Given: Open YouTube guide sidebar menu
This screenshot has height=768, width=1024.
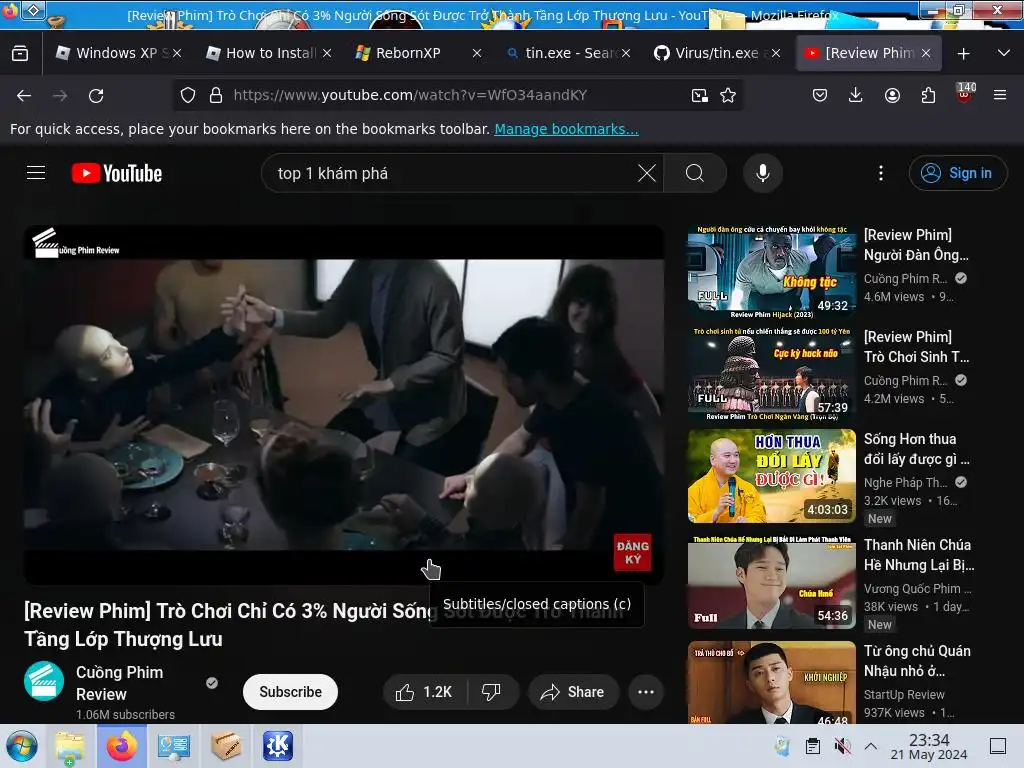Looking at the screenshot, I should [36, 173].
